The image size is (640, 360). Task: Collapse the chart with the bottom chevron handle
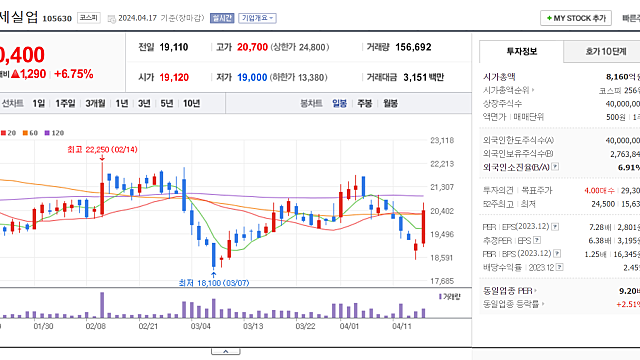[x=226, y=351]
